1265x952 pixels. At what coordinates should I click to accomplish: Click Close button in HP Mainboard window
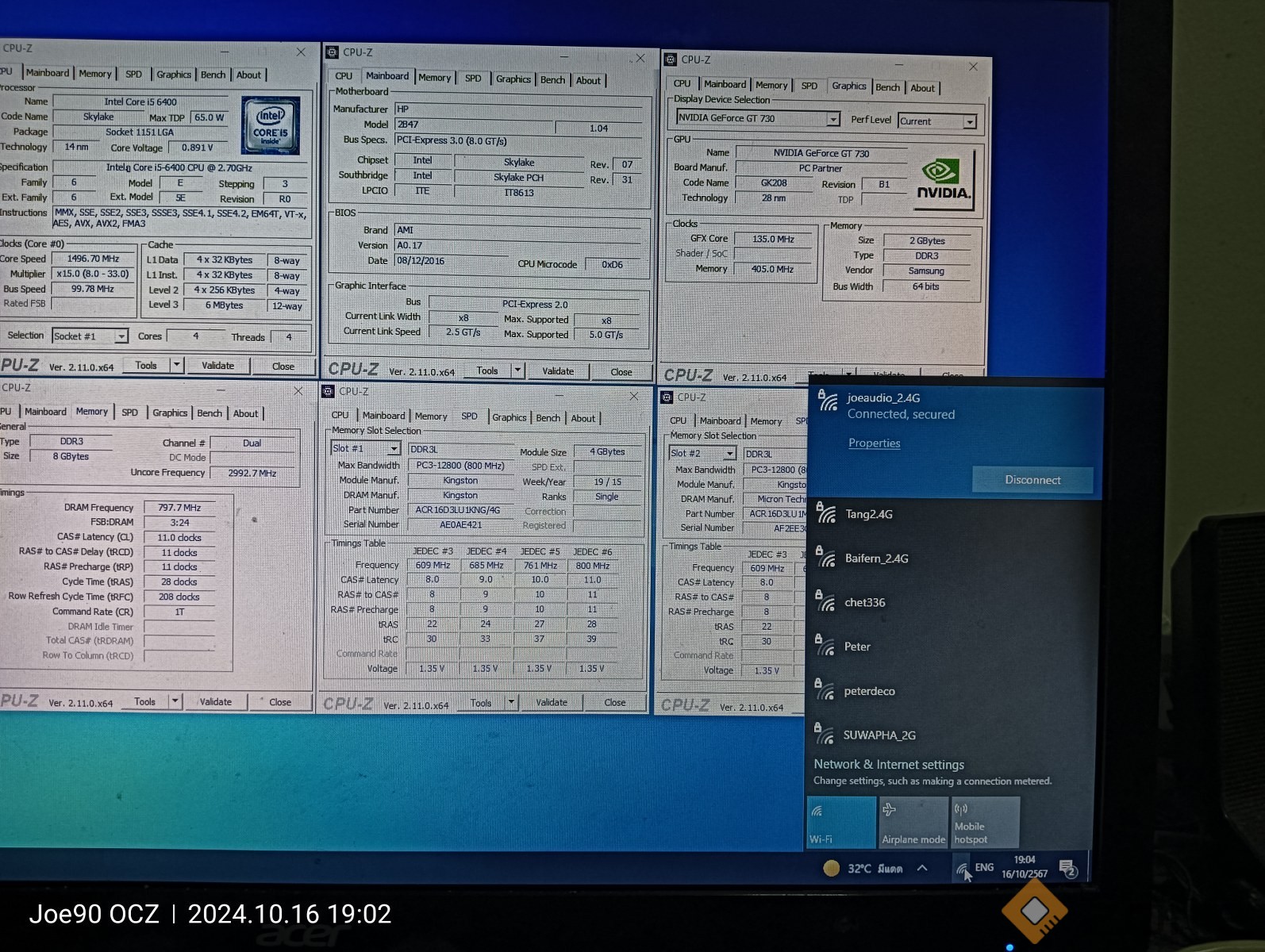pos(621,371)
